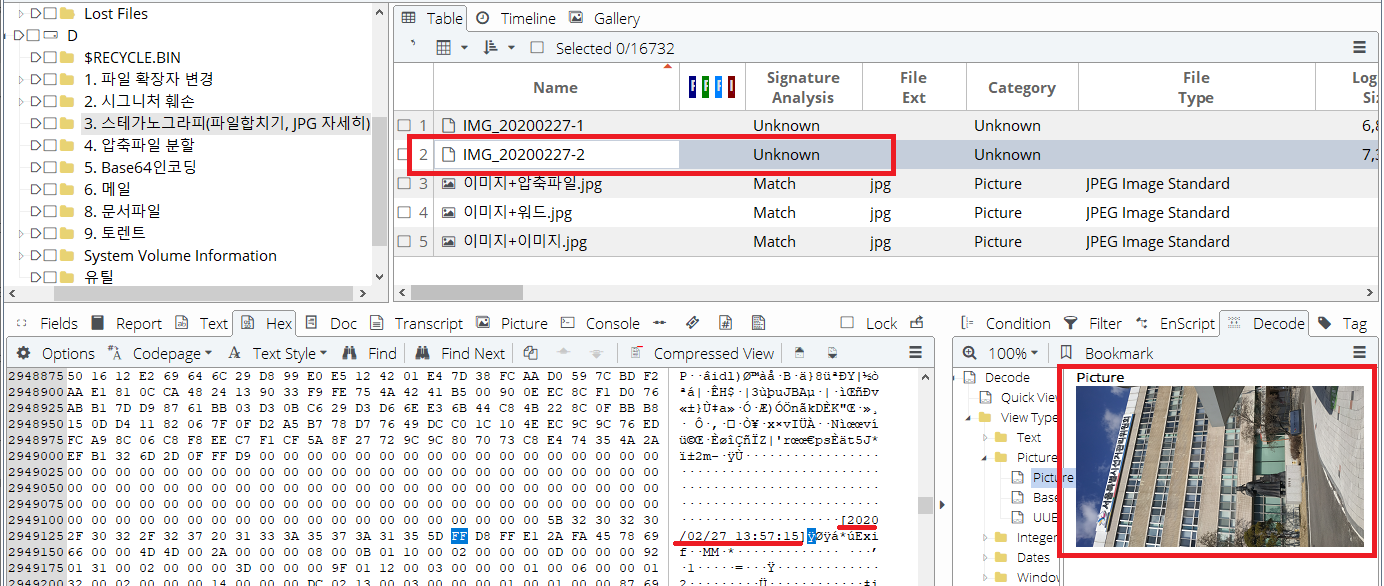Click the colored tag column header

tap(712, 88)
